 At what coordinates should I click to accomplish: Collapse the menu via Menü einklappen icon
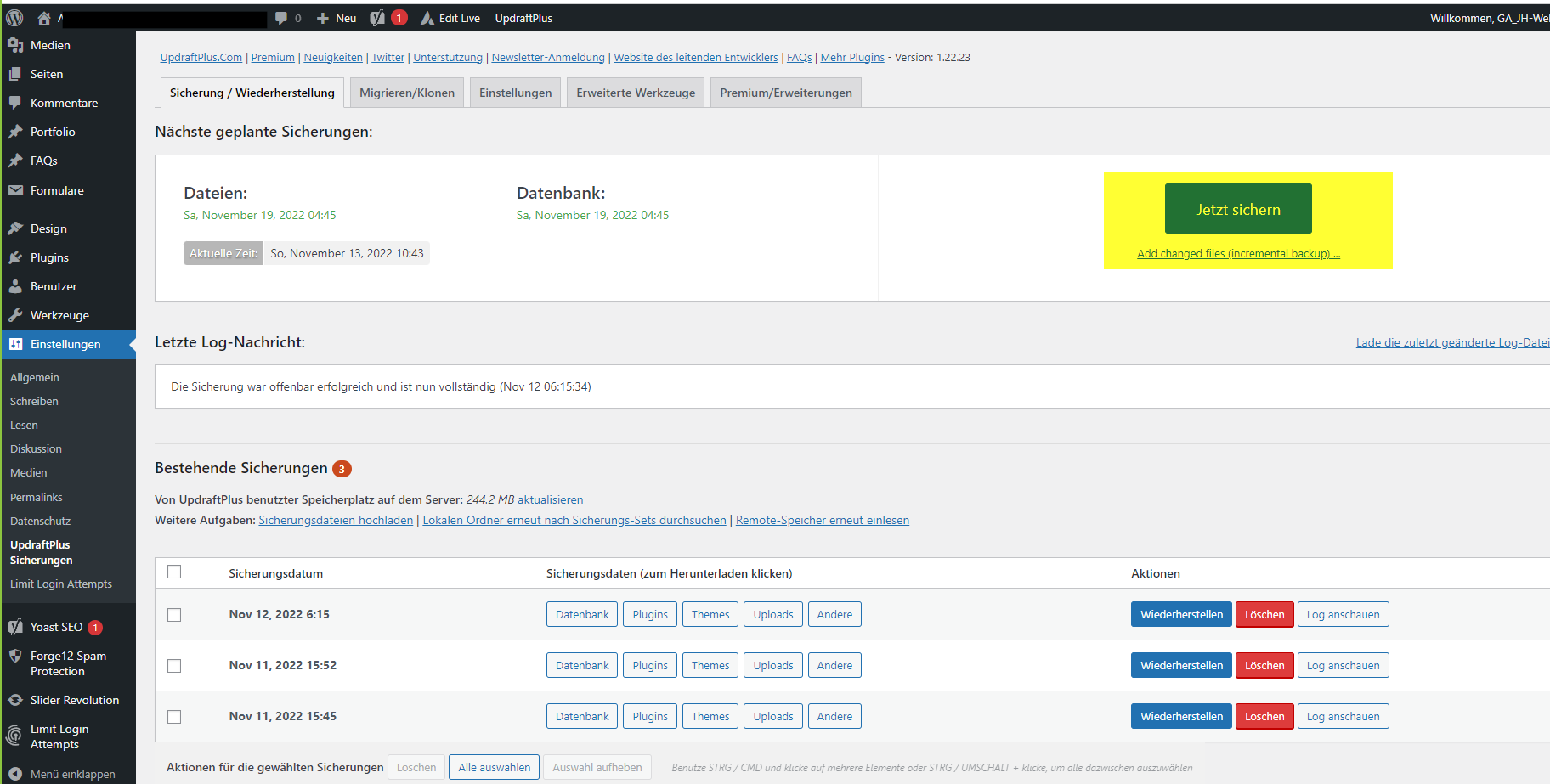point(15,774)
